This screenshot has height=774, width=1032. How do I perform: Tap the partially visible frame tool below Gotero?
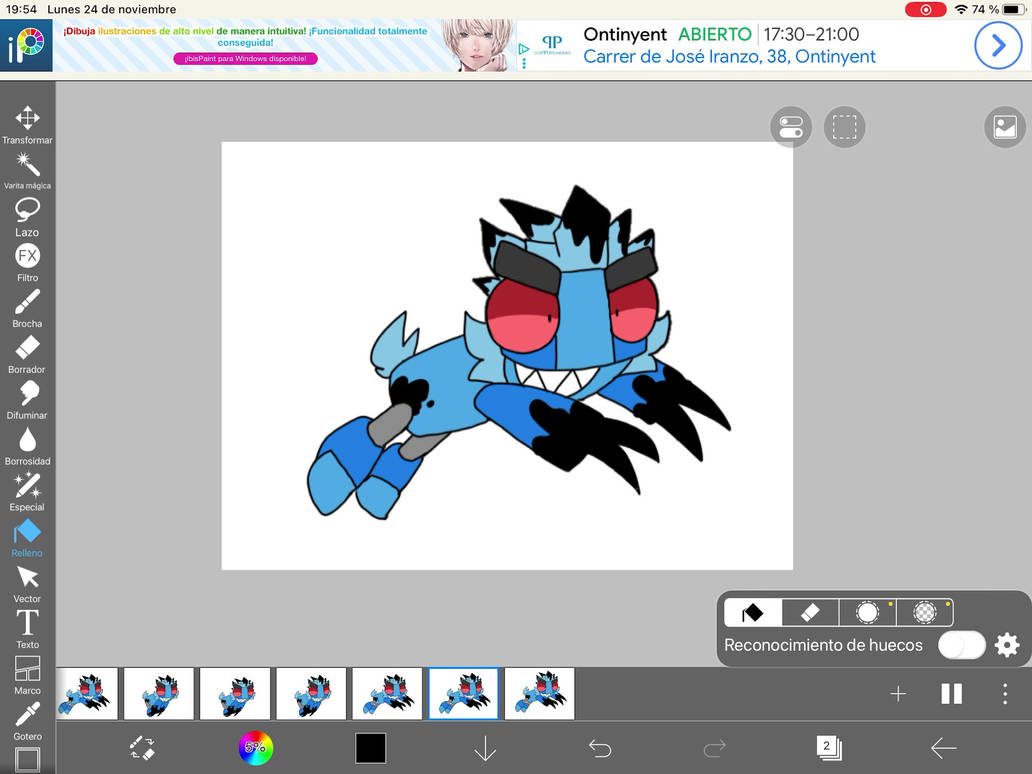click(x=27, y=760)
